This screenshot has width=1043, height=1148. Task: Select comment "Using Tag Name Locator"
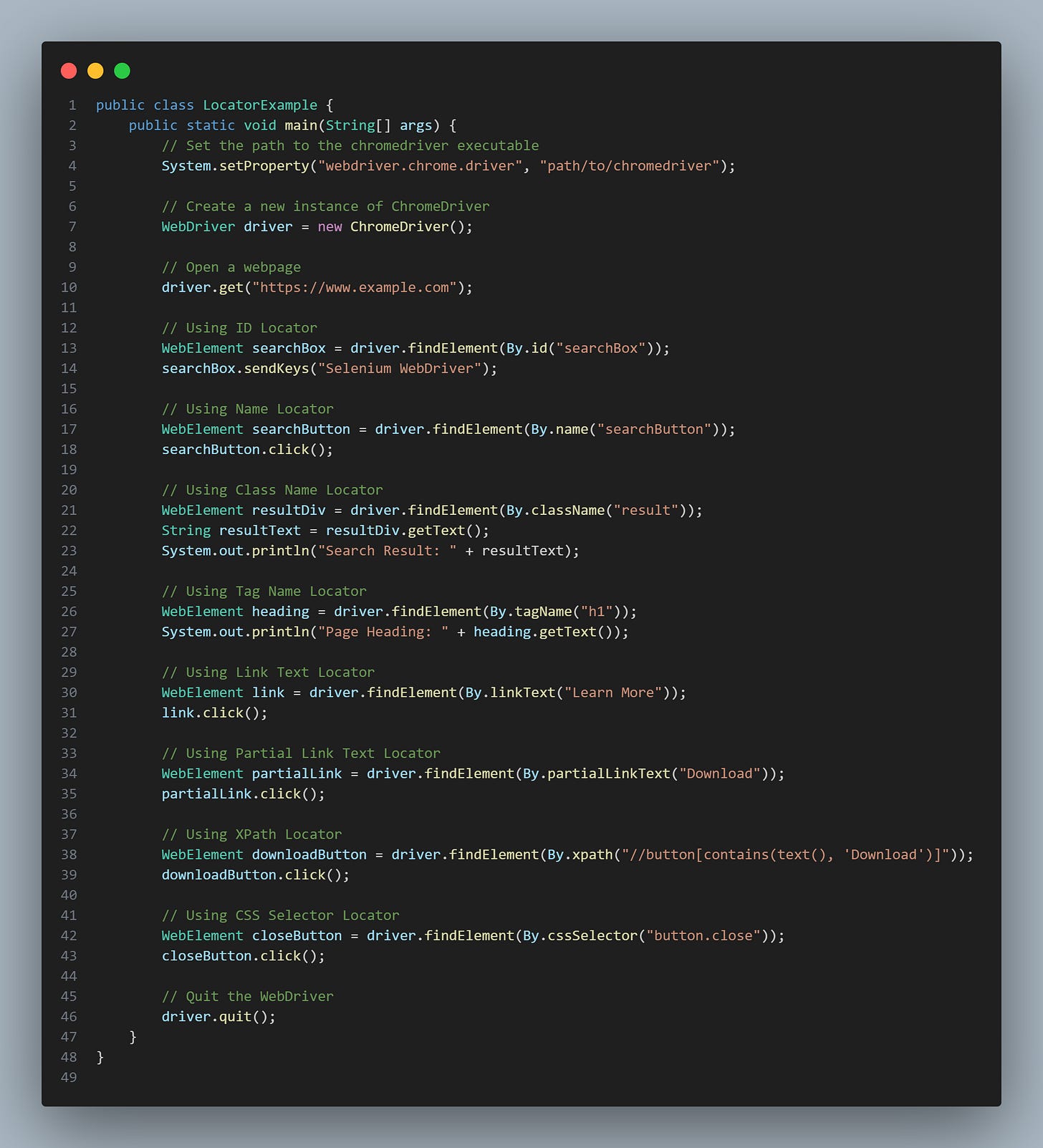(x=264, y=592)
